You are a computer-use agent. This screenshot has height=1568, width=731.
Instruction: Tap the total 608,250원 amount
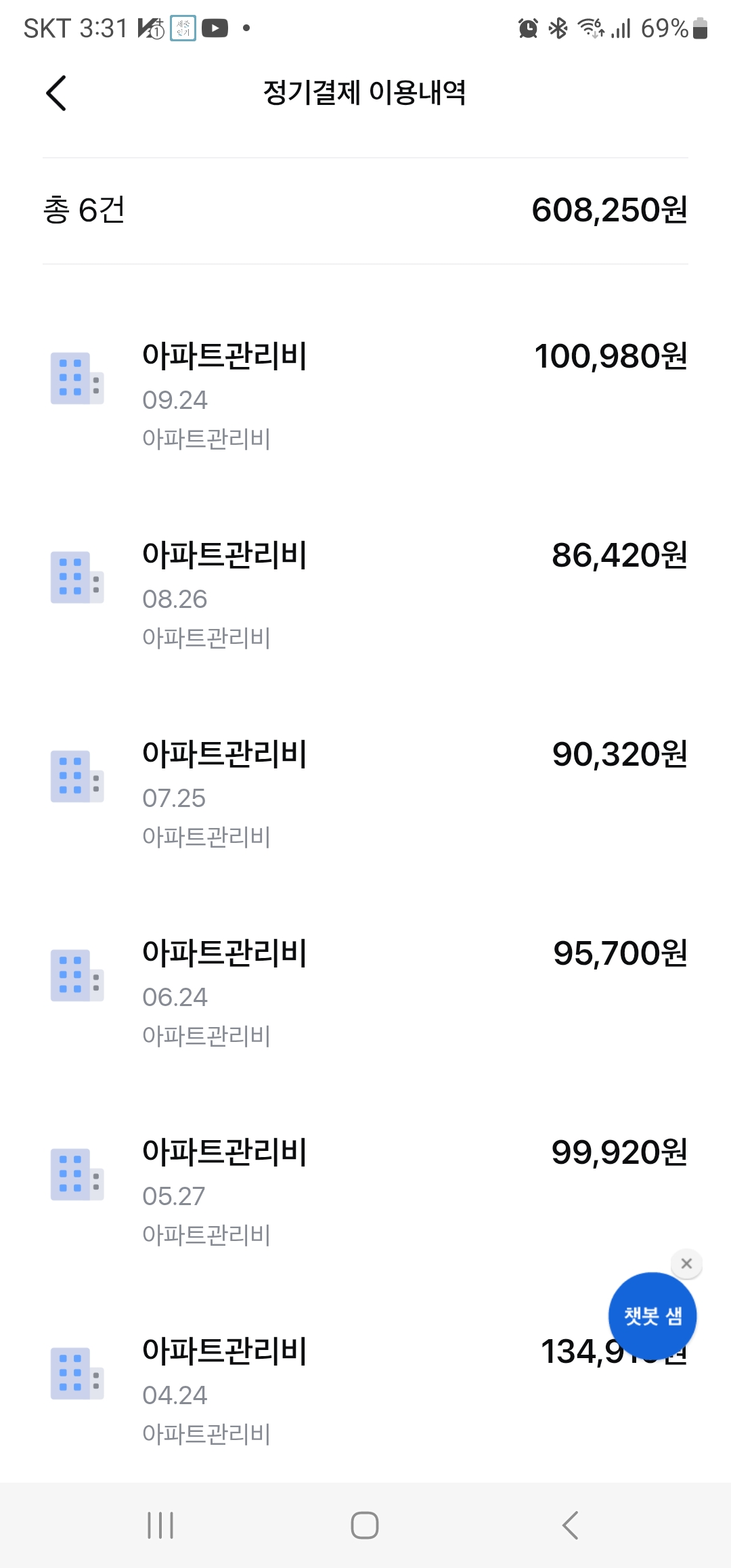pos(609,210)
